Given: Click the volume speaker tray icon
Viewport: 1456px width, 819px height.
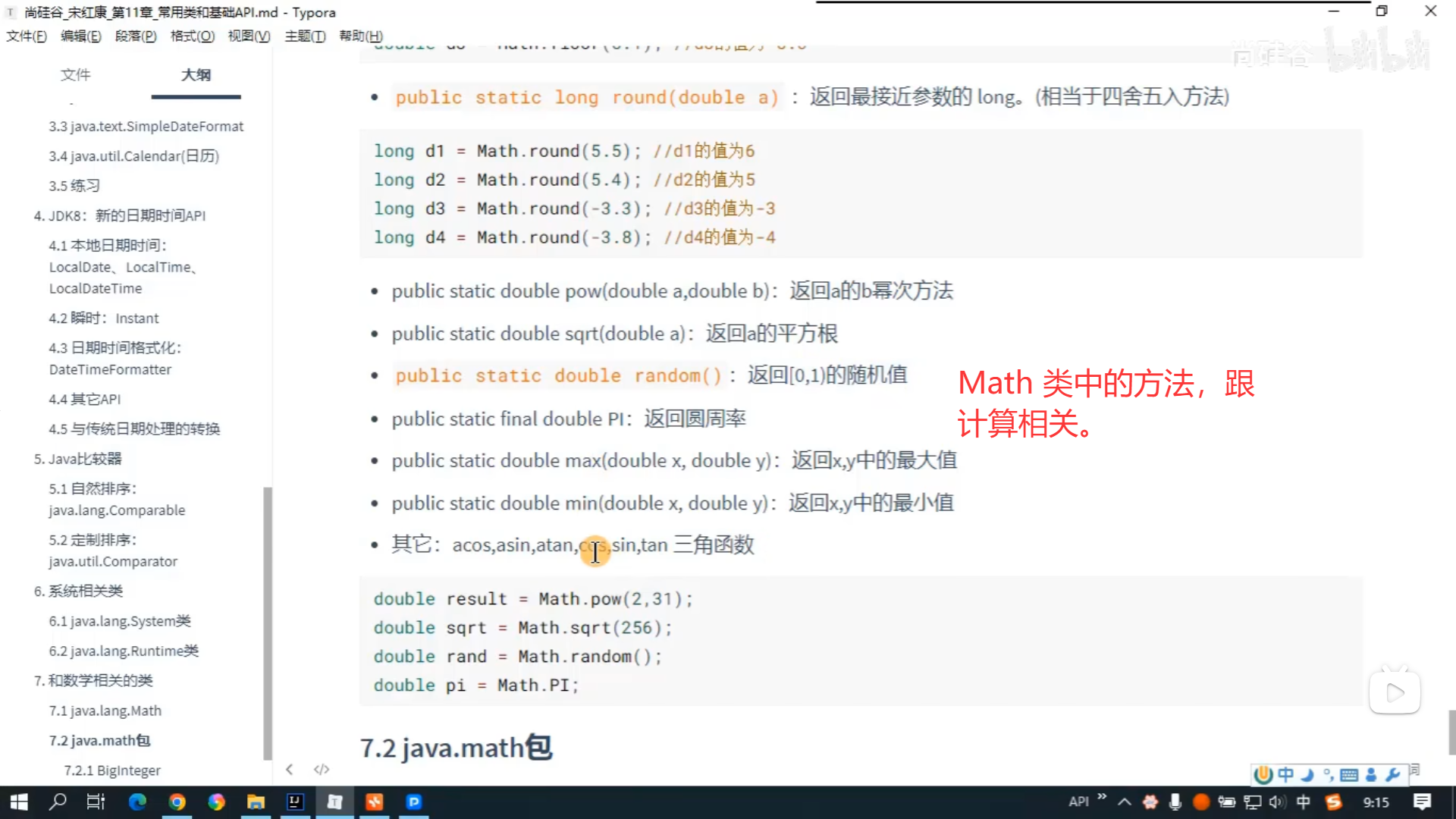Looking at the screenshot, I should (1277, 802).
